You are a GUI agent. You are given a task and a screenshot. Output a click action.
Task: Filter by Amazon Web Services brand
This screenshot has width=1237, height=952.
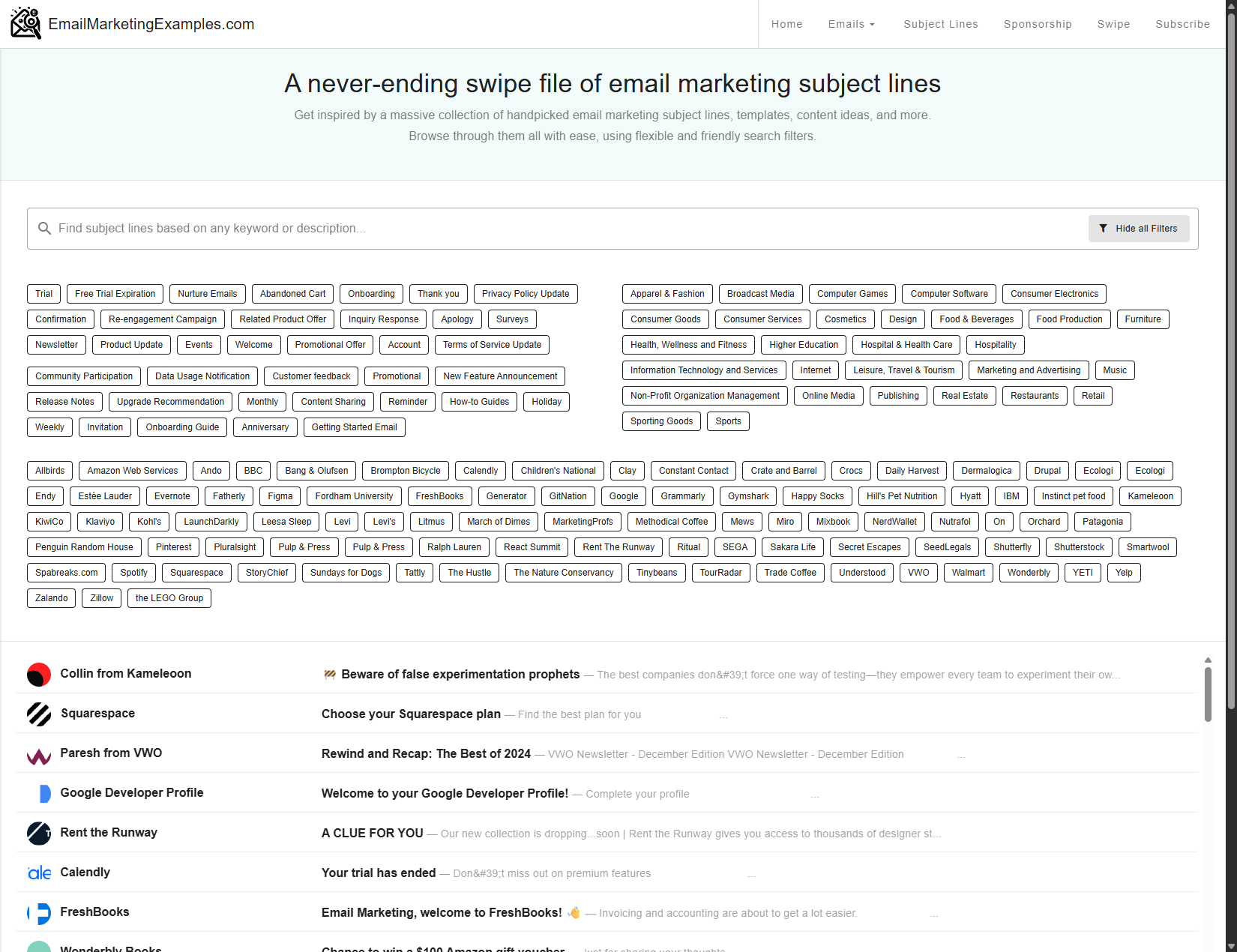(133, 471)
